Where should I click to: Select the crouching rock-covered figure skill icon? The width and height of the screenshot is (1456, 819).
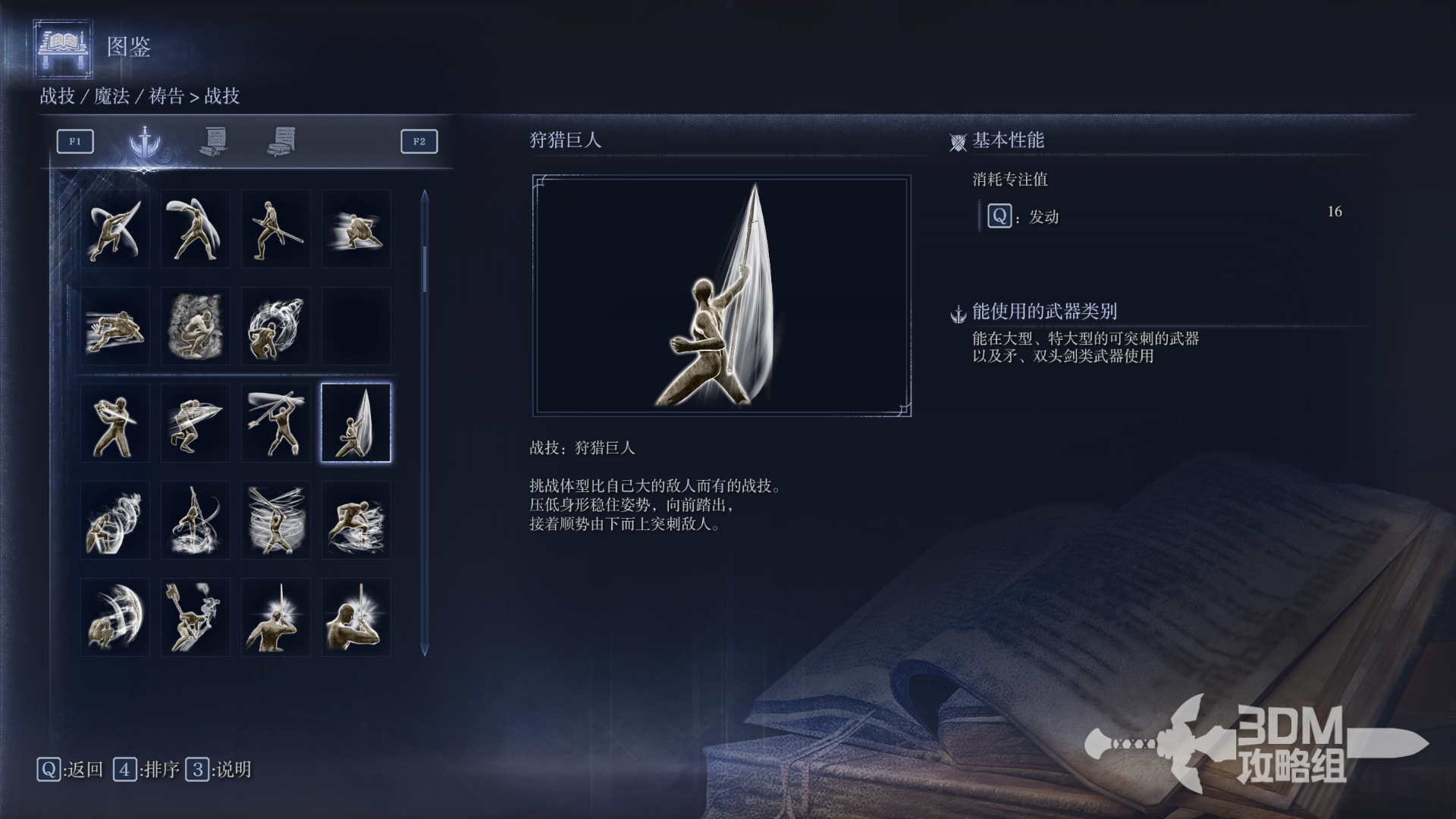pyautogui.click(x=195, y=325)
